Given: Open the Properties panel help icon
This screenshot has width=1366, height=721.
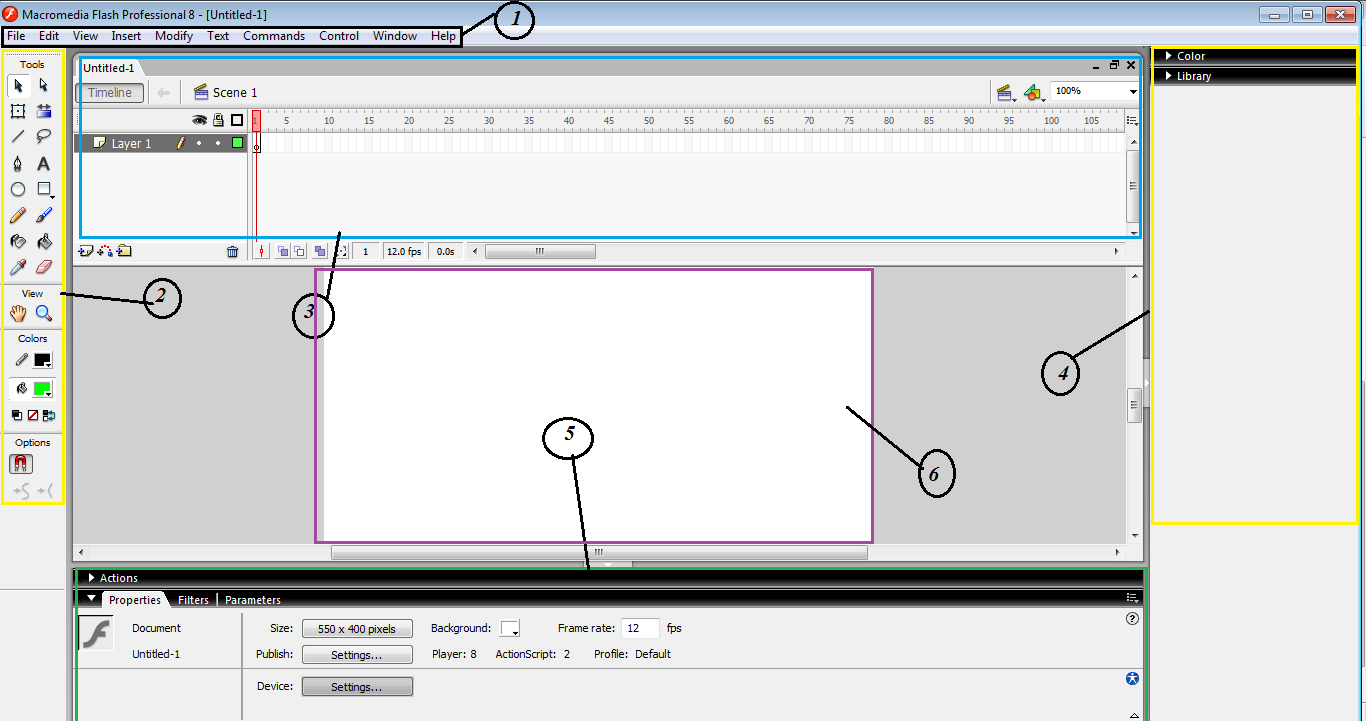Looking at the screenshot, I should click(x=1132, y=619).
